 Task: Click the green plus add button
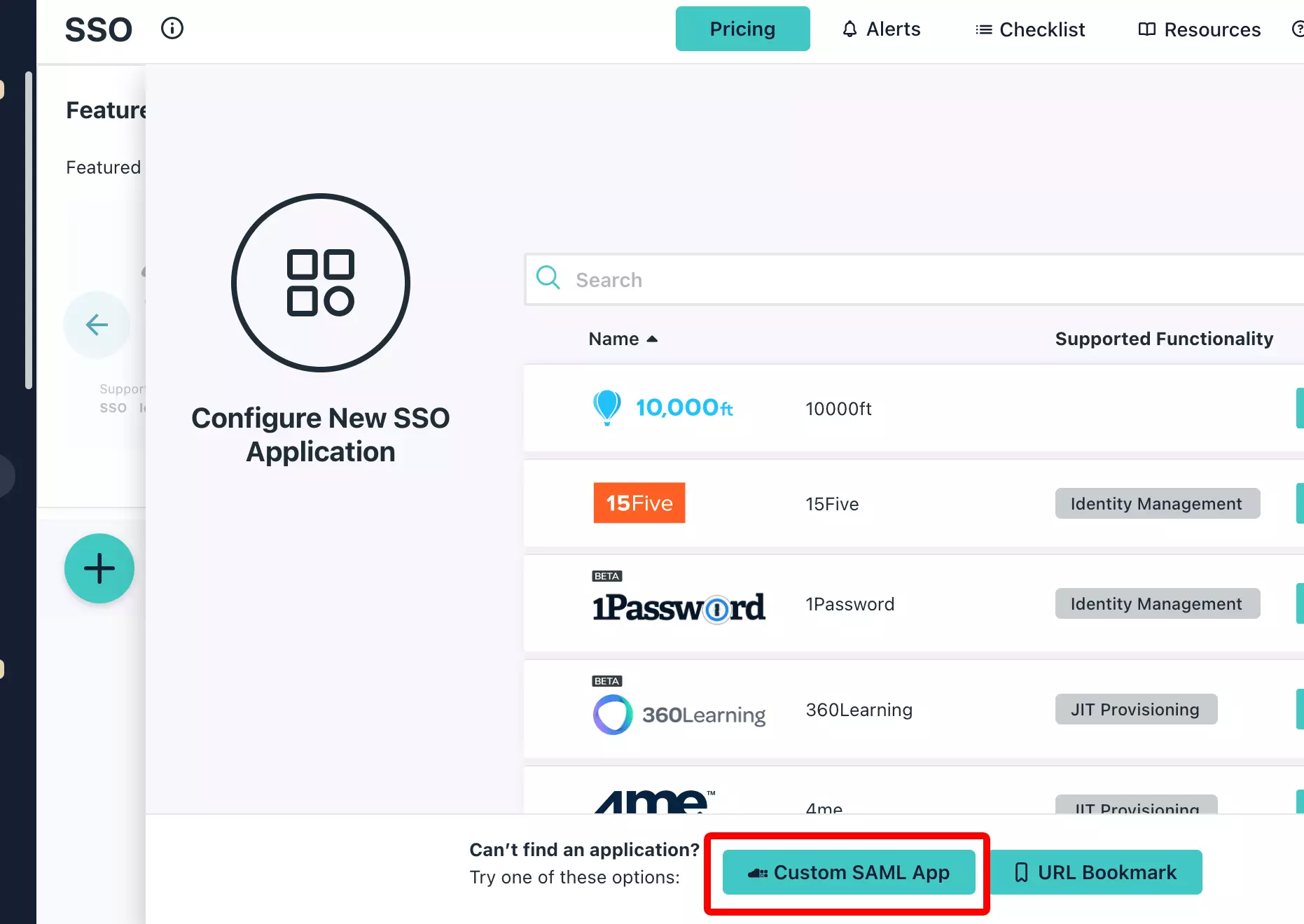(x=99, y=568)
